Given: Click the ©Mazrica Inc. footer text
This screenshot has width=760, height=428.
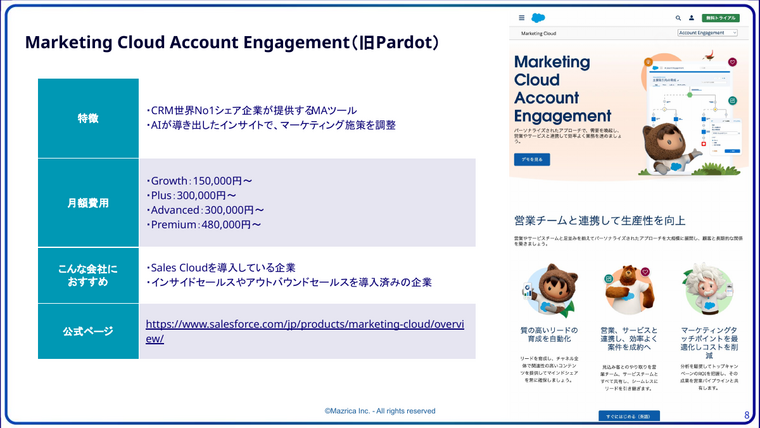Looking at the screenshot, I should click(380, 411).
